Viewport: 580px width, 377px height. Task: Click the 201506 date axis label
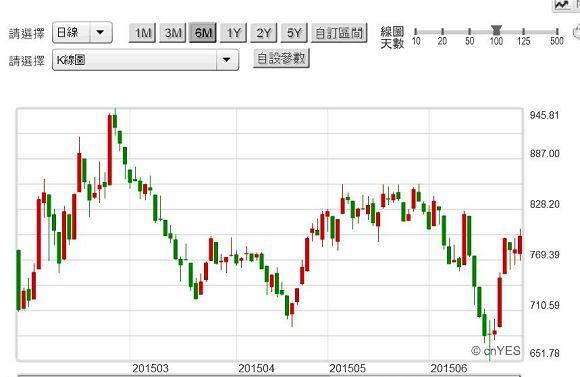click(449, 368)
